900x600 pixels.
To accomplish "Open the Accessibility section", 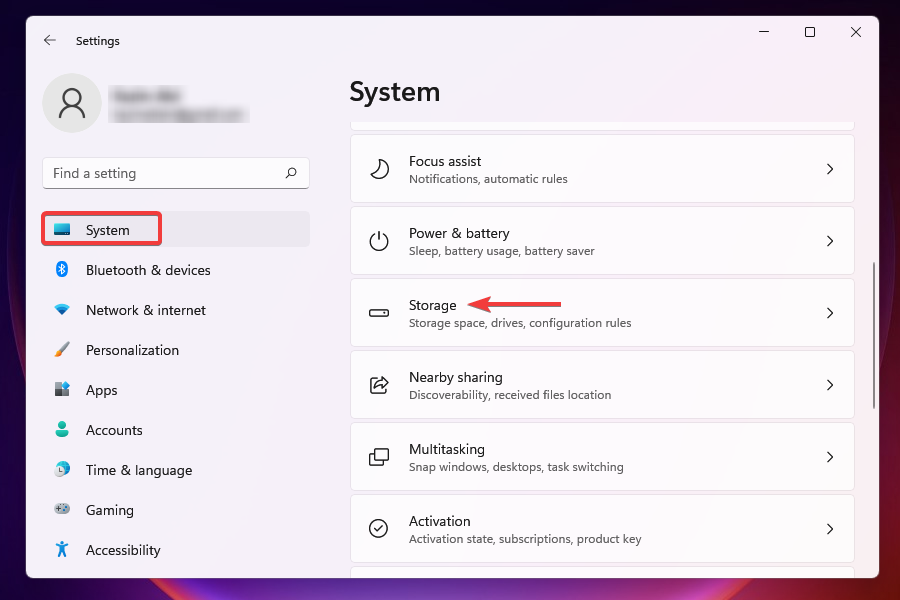I will click(x=176, y=549).
